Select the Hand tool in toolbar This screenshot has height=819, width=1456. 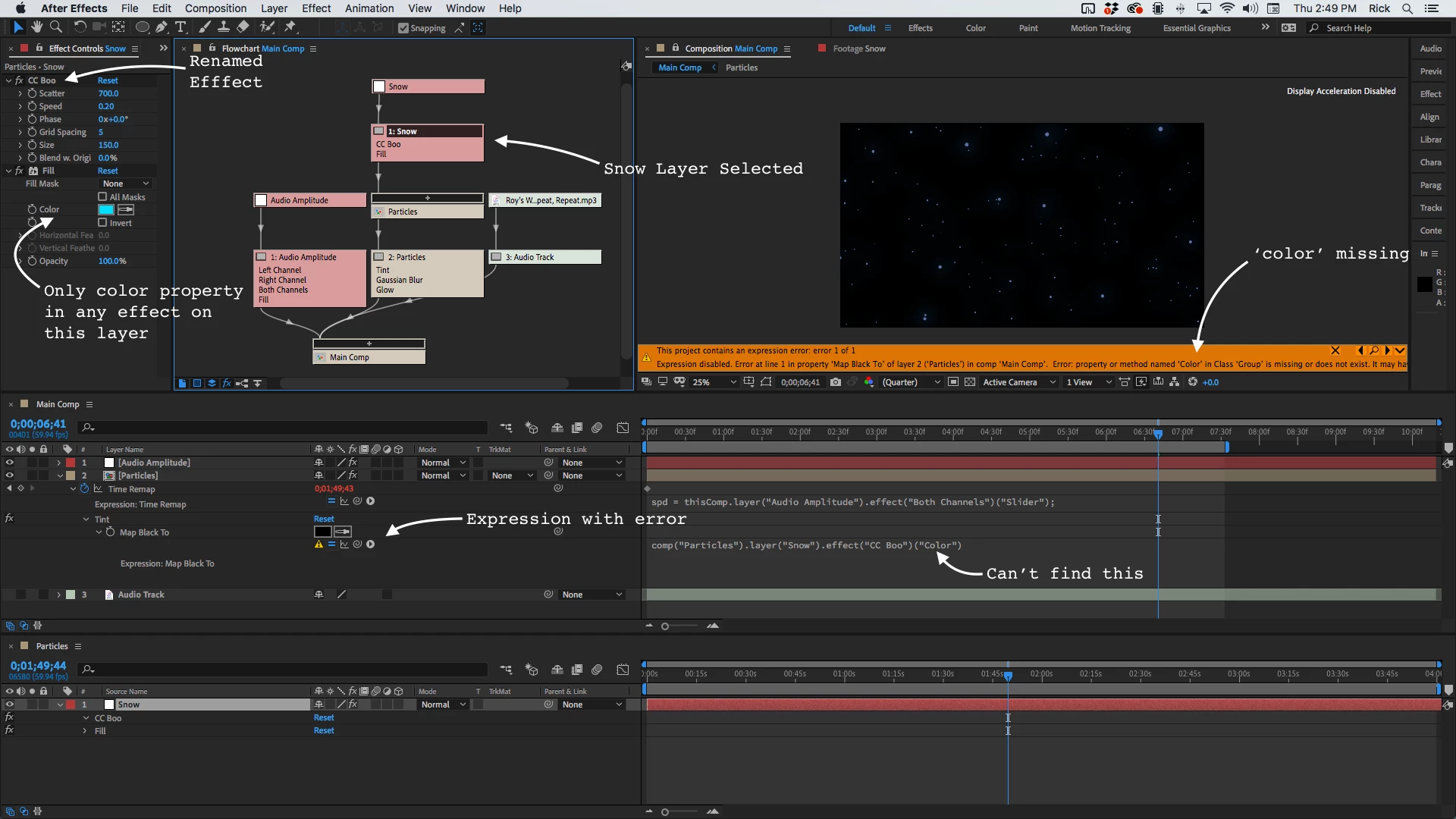(36, 27)
